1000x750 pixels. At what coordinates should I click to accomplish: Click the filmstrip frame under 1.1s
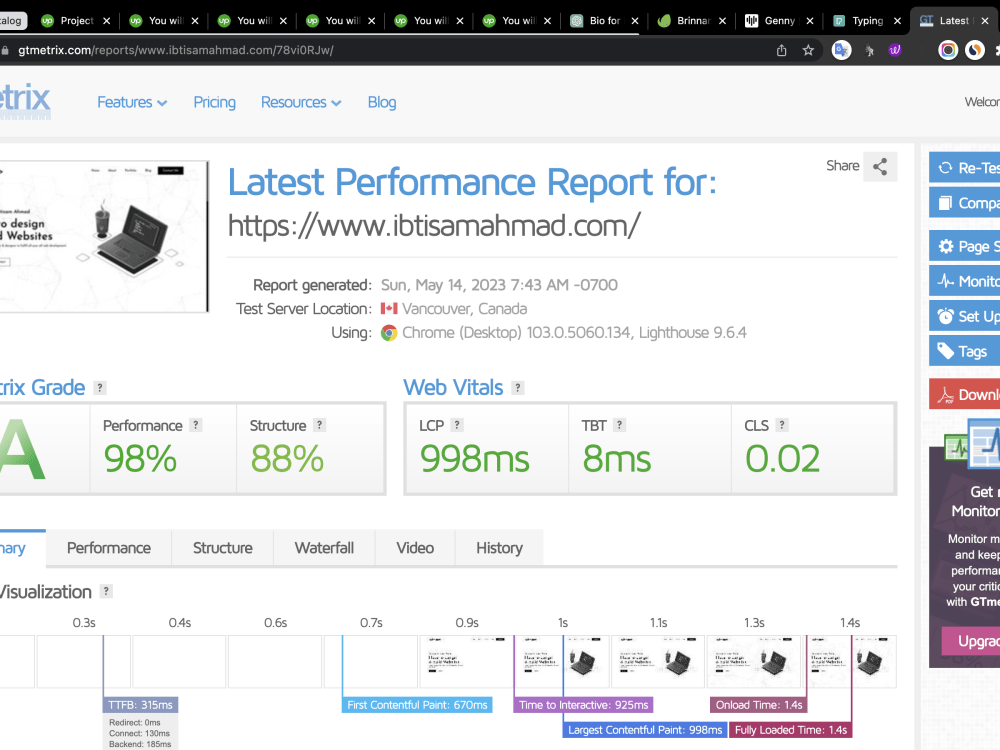pyautogui.click(x=658, y=661)
